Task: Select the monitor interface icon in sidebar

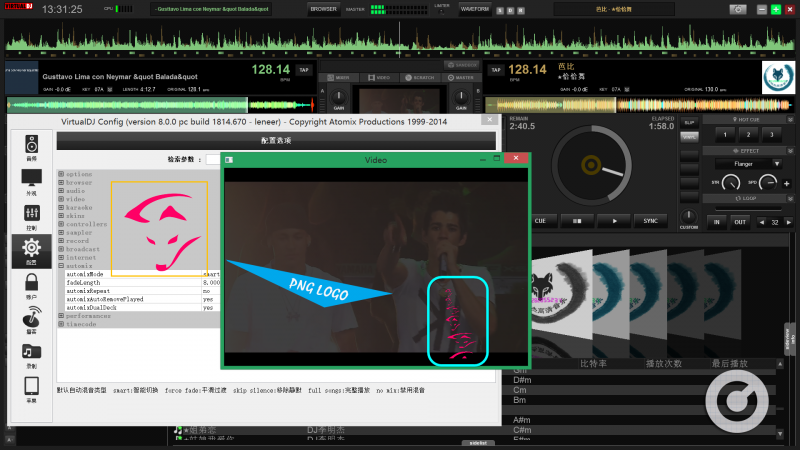Action: click(x=31, y=182)
